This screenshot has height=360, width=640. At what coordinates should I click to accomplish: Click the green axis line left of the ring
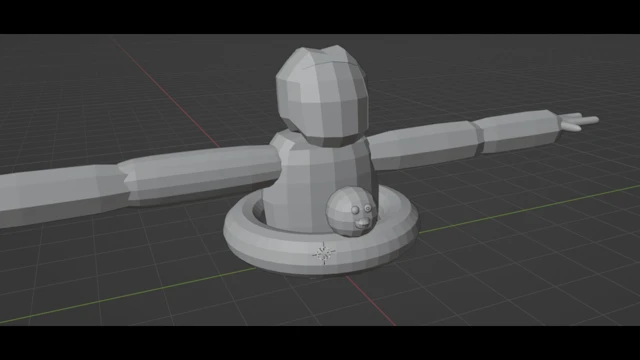point(128,296)
